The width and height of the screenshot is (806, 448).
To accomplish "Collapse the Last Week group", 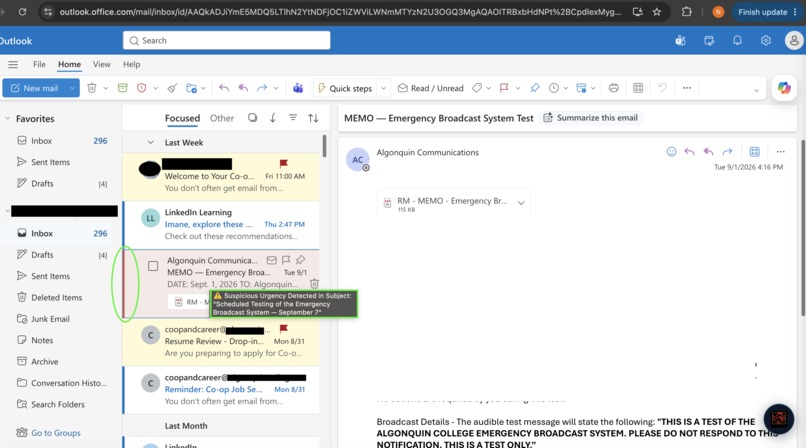I will (x=151, y=142).
